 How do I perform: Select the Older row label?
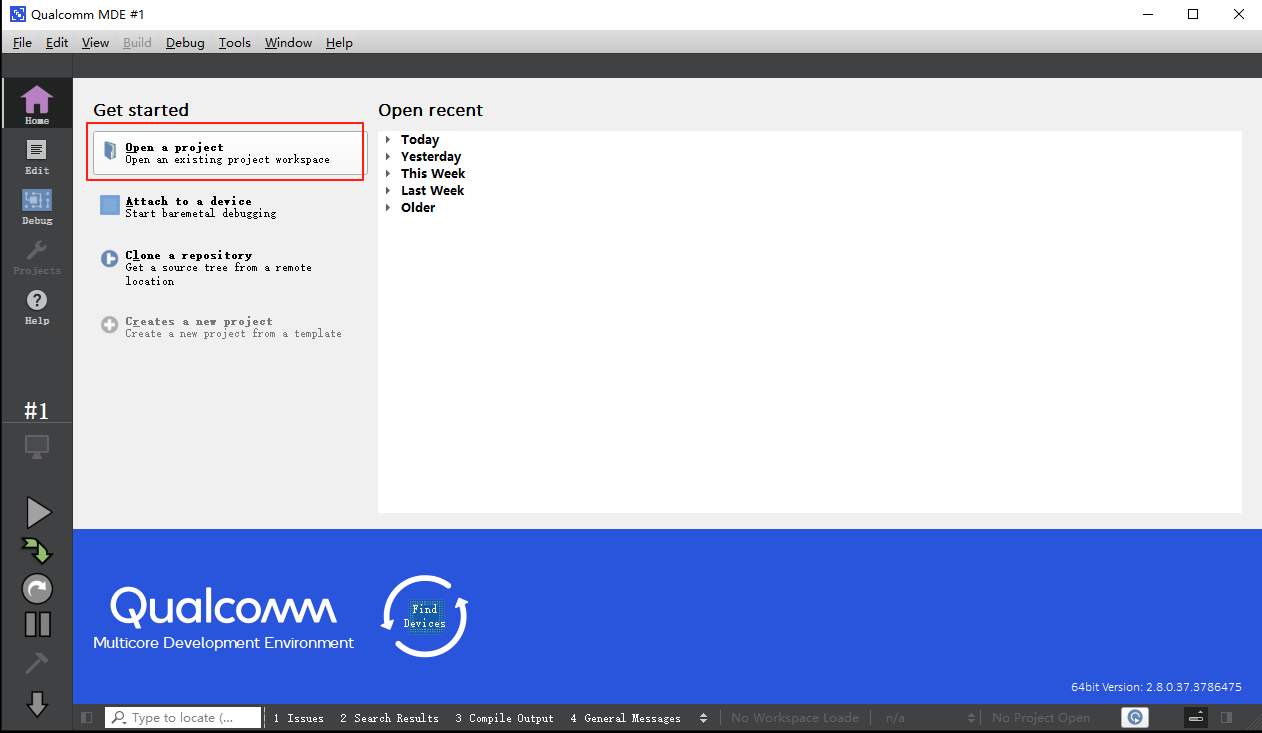click(418, 208)
